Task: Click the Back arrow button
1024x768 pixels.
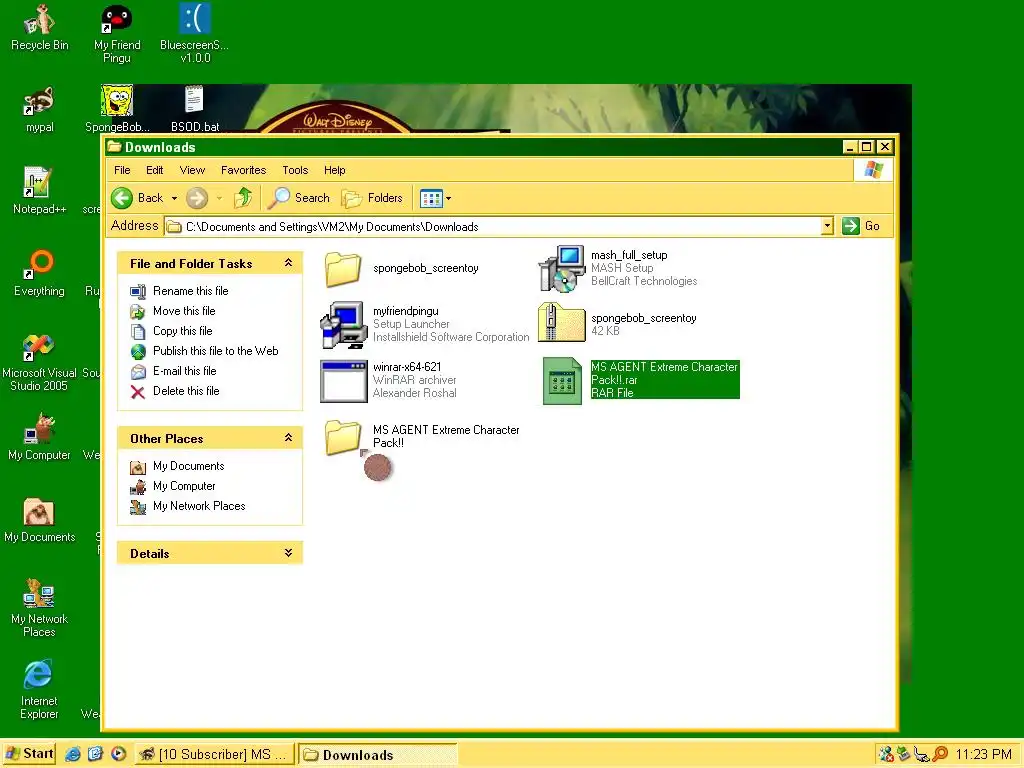Action: click(x=137, y=198)
